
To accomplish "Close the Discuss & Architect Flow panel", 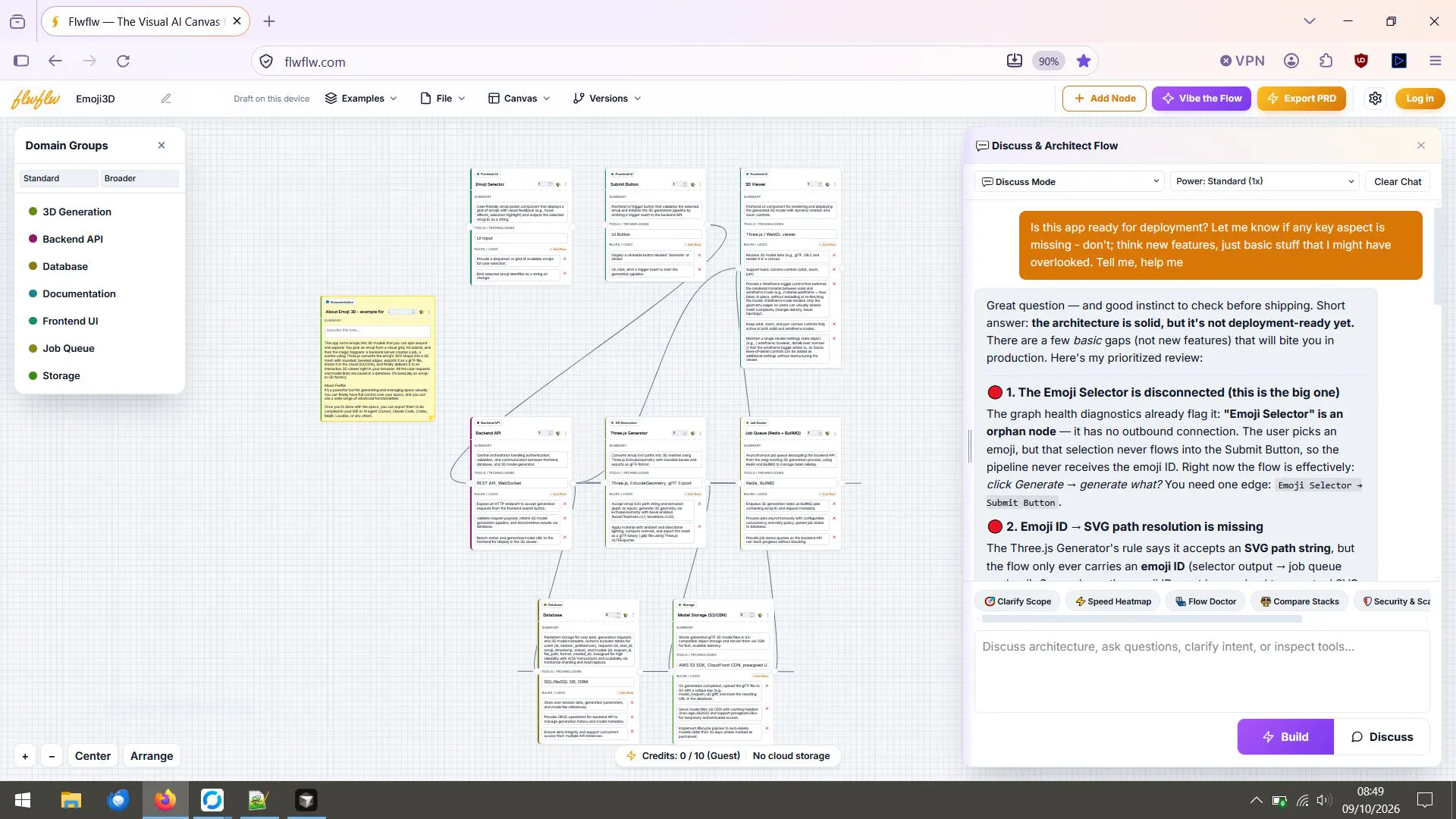I will pyautogui.click(x=1421, y=146).
